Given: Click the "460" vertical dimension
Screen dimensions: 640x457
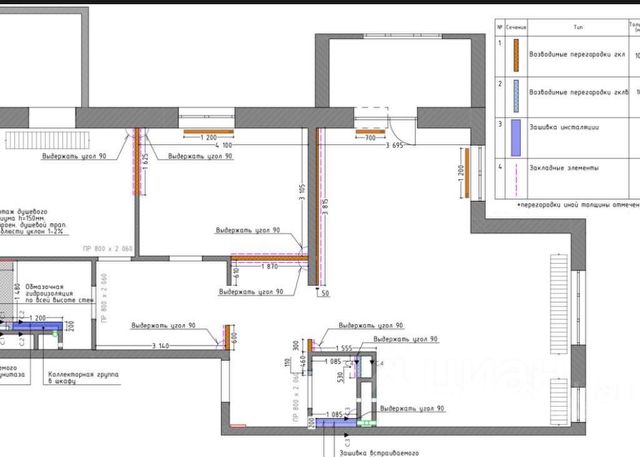Looking at the screenshot, I should [x=303, y=361].
